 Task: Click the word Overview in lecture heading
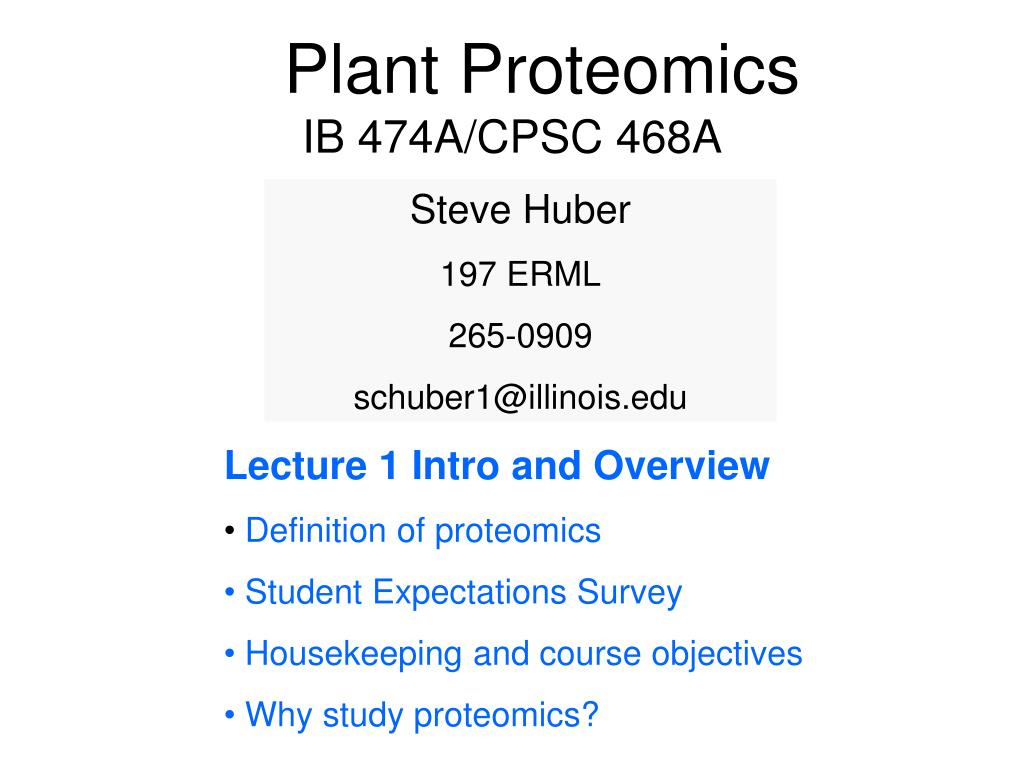click(x=681, y=466)
